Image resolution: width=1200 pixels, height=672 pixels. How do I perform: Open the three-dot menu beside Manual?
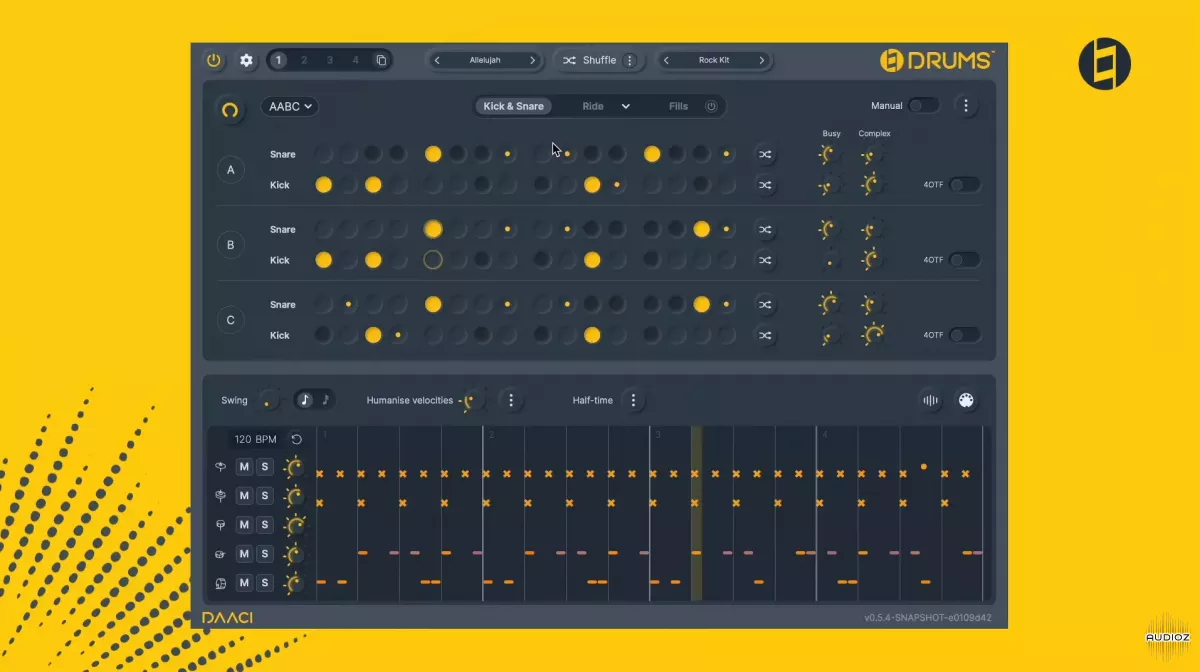tap(965, 105)
